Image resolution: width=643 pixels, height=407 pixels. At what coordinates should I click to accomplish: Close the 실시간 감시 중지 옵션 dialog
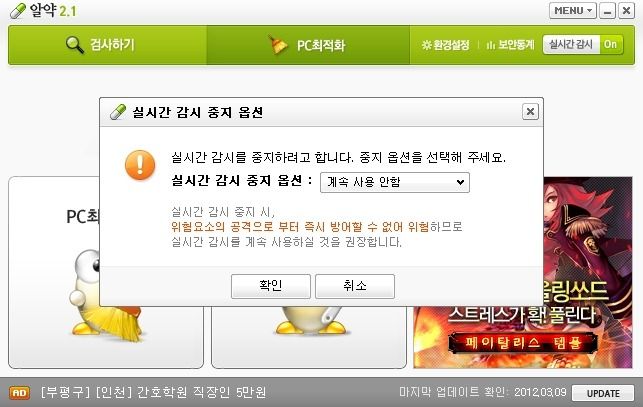pyautogui.click(x=530, y=112)
